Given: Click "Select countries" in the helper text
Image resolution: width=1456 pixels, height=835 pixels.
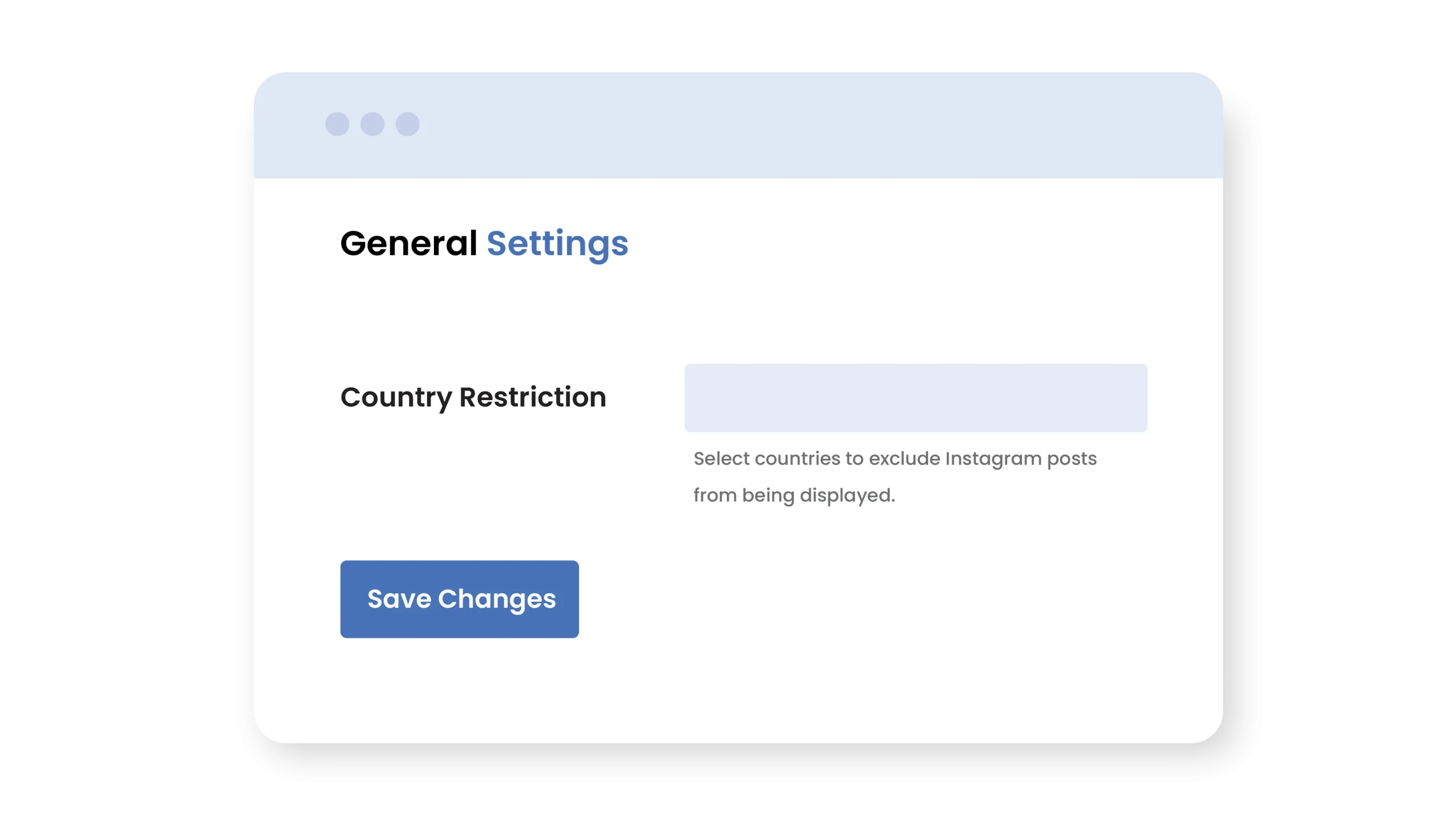Looking at the screenshot, I should 767,458.
